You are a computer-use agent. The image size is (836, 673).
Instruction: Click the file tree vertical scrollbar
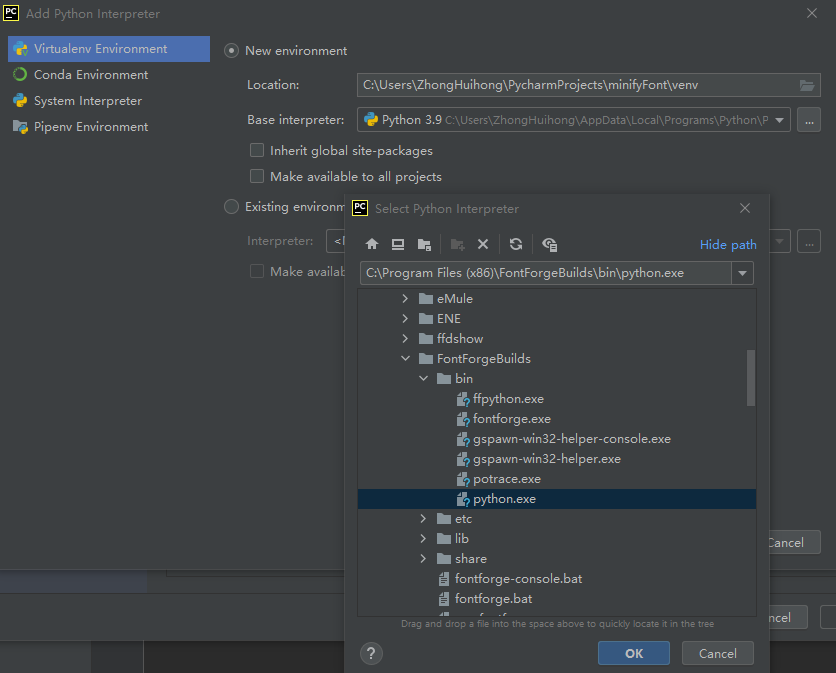[751, 378]
